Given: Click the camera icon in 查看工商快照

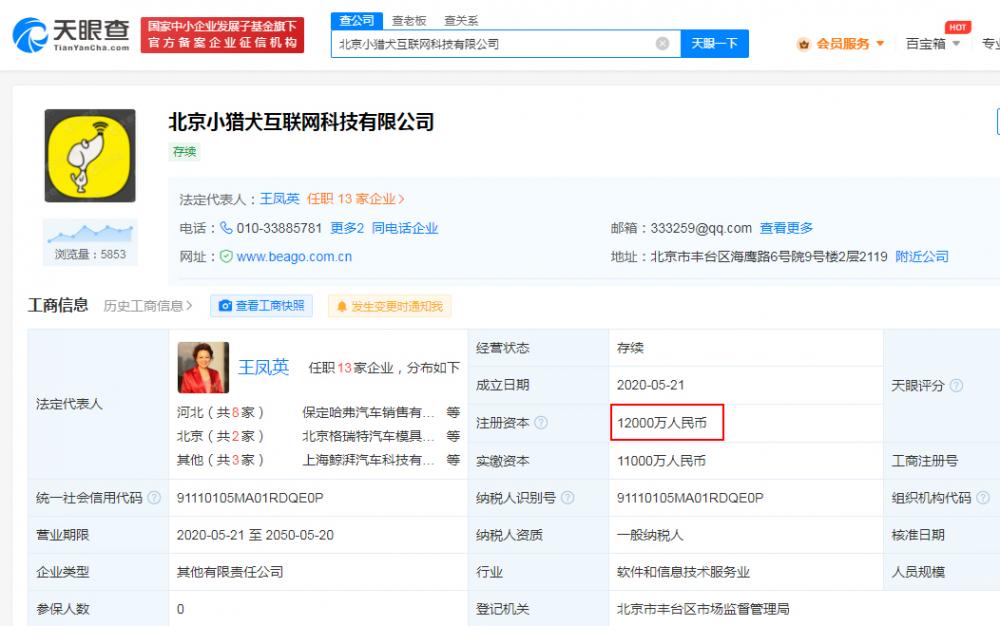Looking at the screenshot, I should click(225, 306).
